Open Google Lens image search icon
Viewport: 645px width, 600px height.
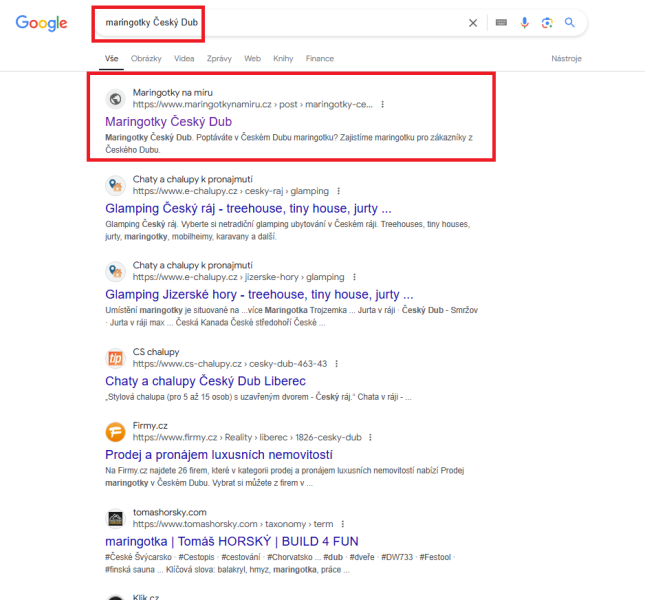(547, 23)
